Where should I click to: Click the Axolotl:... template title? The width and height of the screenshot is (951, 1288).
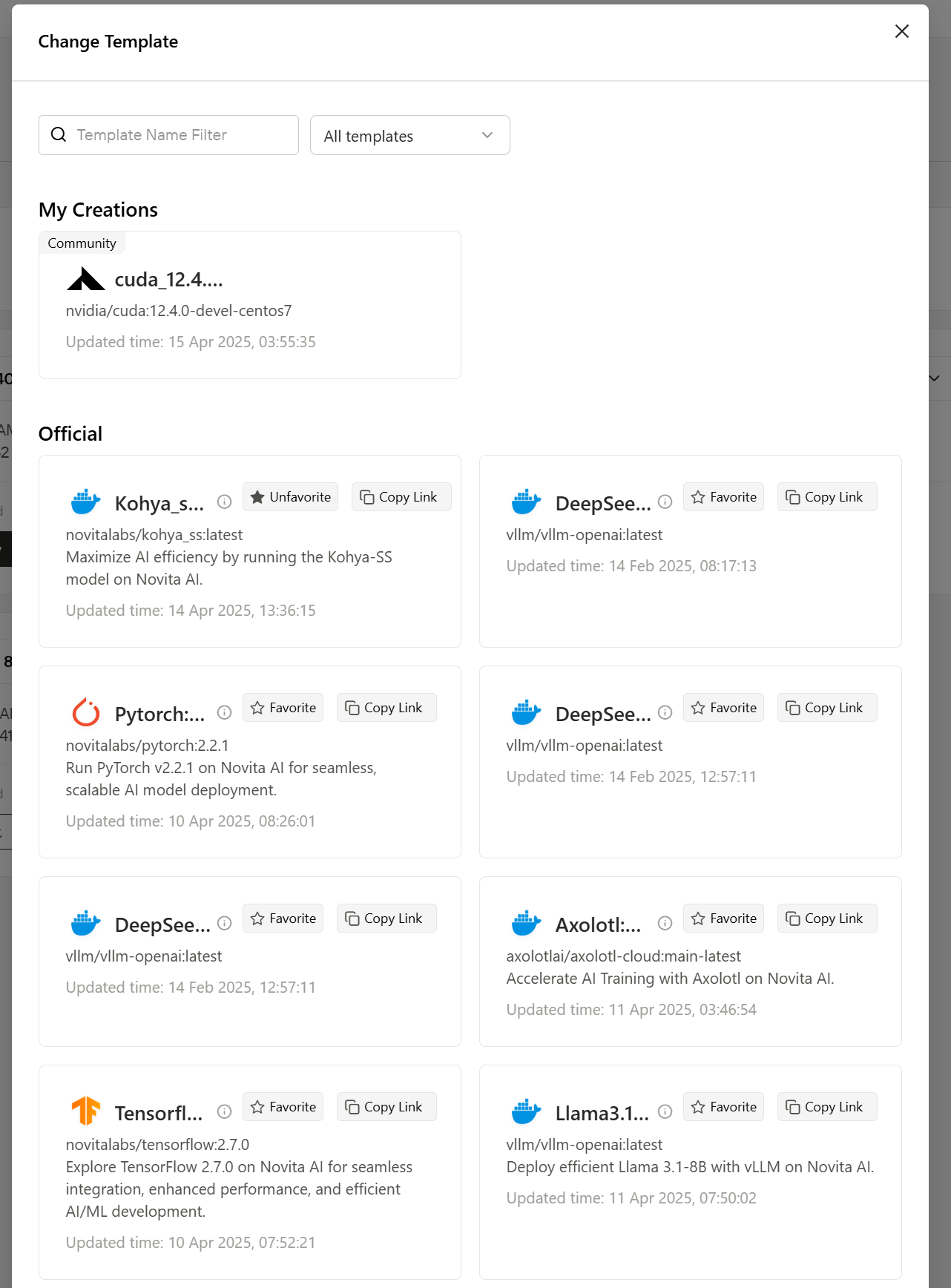click(598, 925)
